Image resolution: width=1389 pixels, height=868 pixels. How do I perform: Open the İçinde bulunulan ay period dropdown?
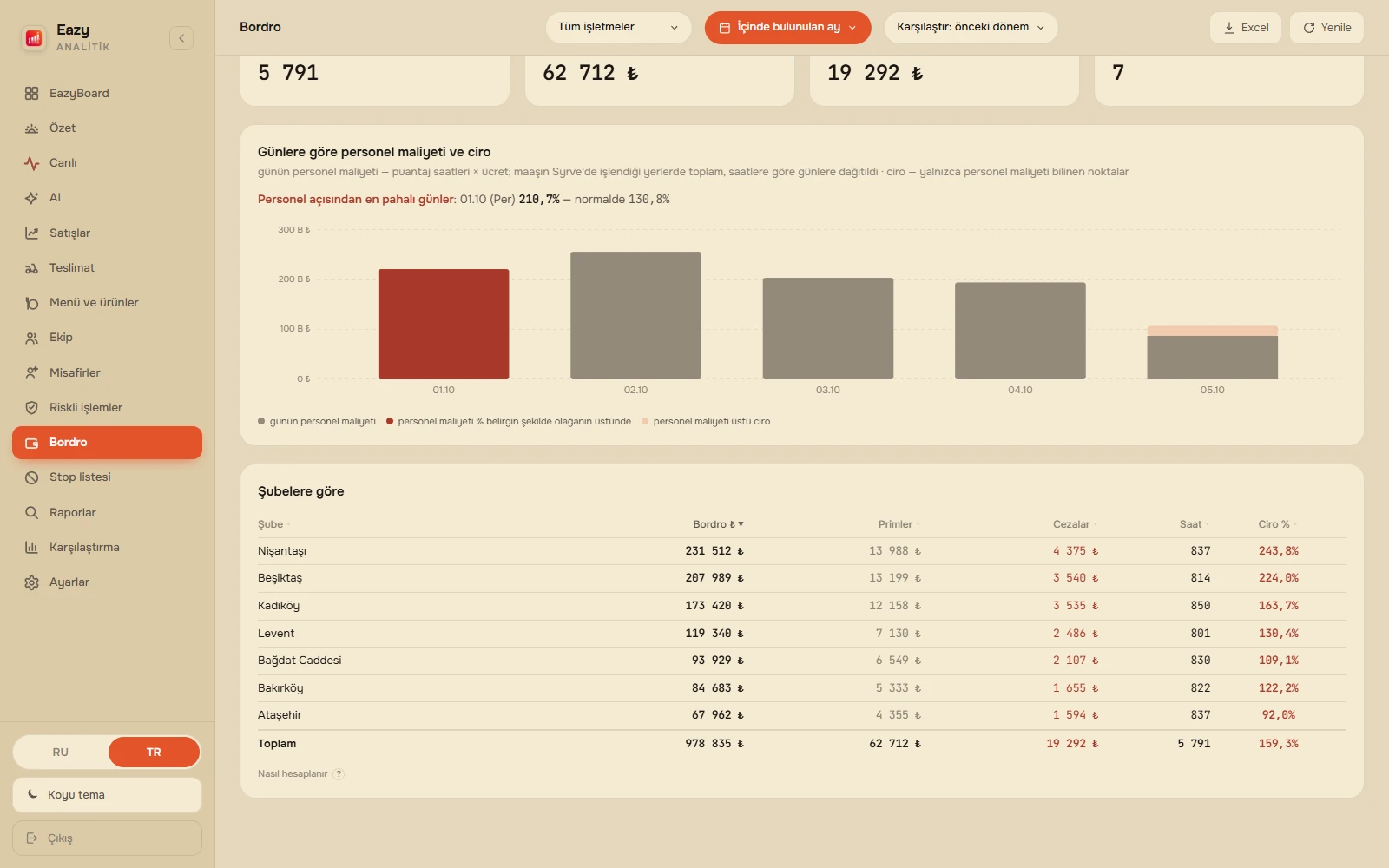[x=787, y=27]
